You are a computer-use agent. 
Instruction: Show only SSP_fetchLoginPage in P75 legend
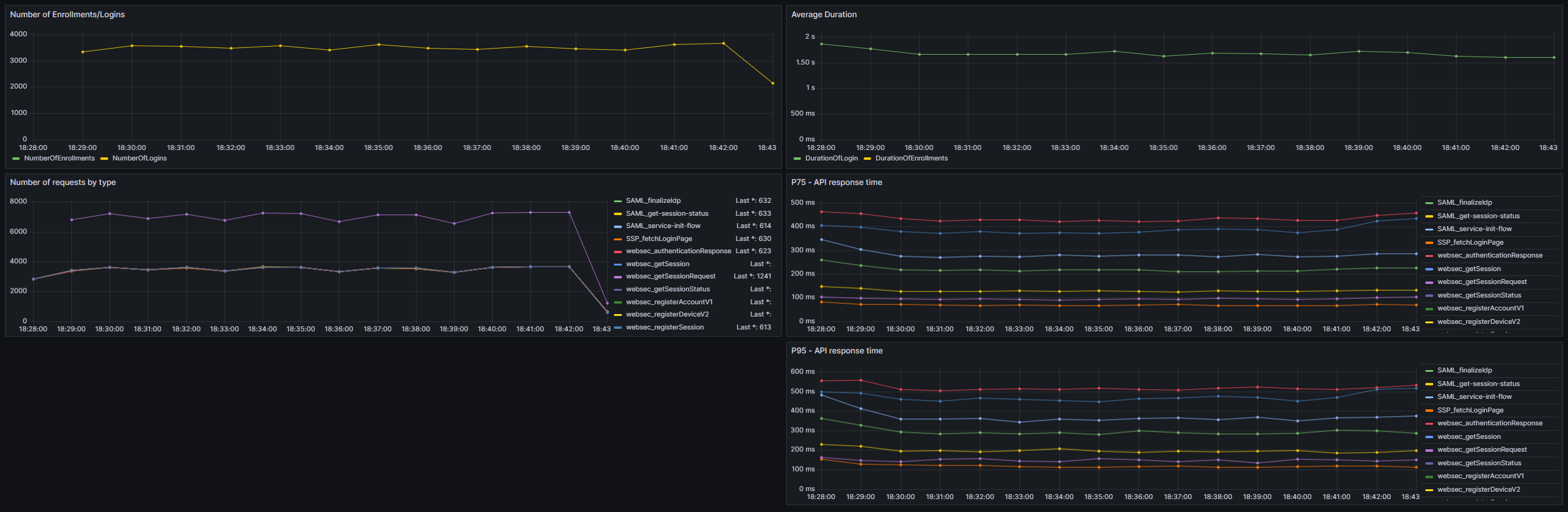coord(1470,243)
